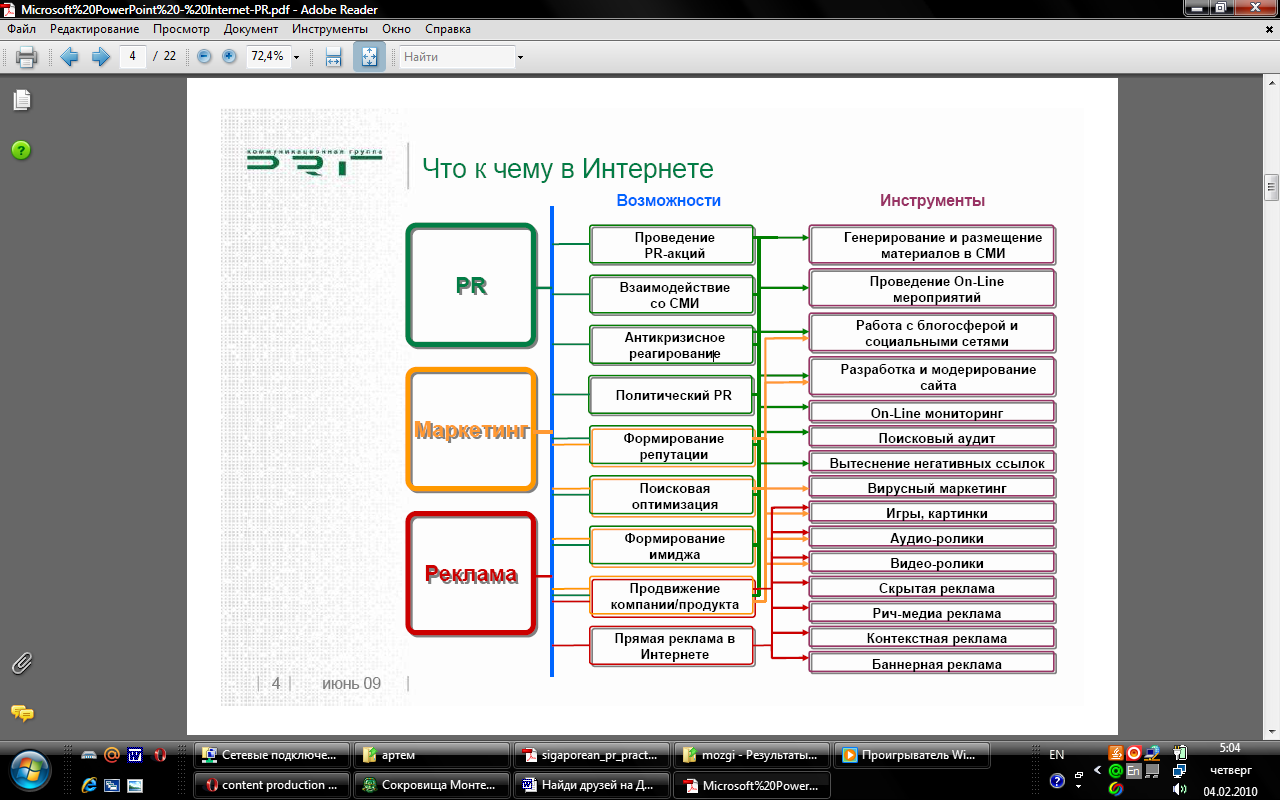Screen dimensions: 1280x800
Task: Open the Pages panel in the sidebar
Action: tap(21, 100)
